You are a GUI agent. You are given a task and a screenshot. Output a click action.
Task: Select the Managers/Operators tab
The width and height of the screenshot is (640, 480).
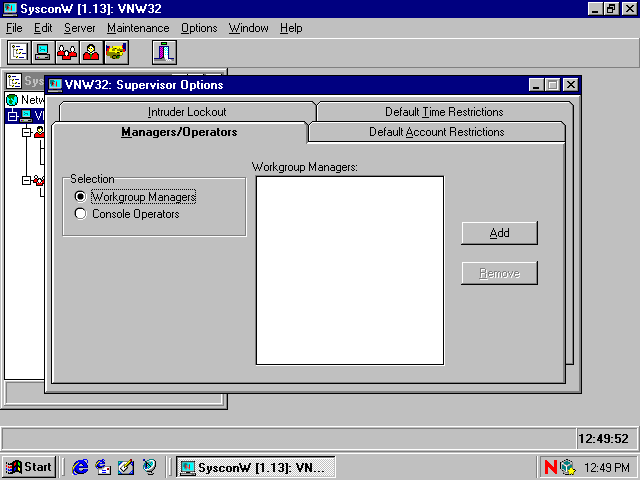179,132
